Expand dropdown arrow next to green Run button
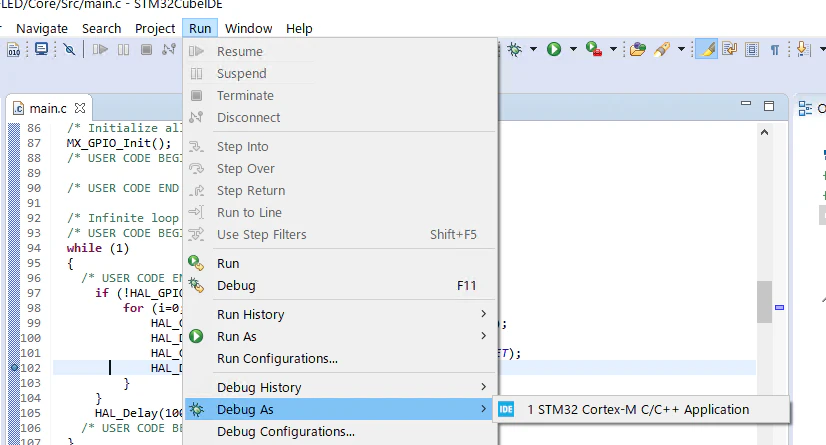 point(573,50)
